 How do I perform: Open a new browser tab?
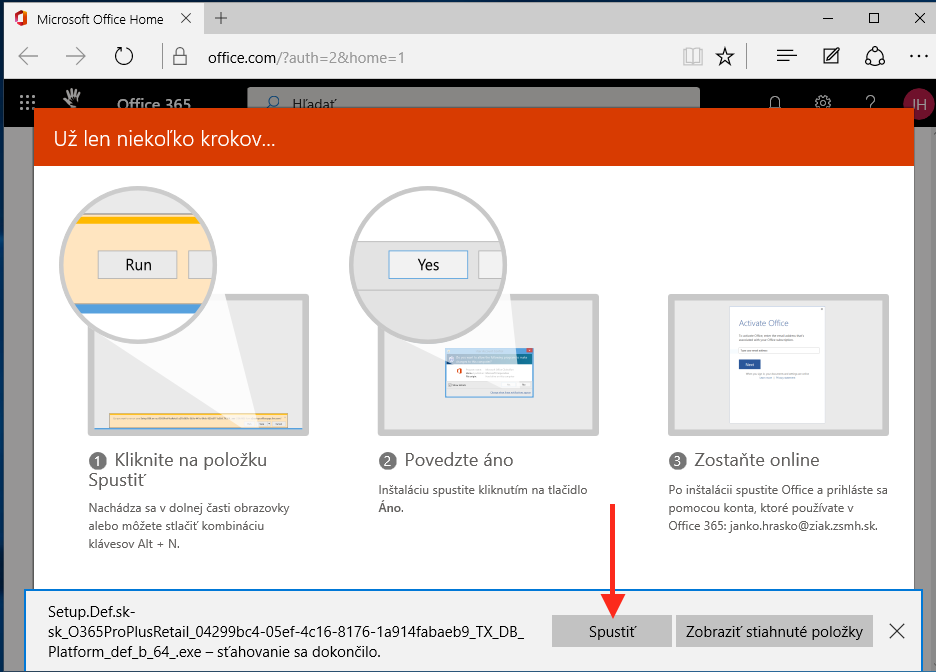click(x=221, y=18)
